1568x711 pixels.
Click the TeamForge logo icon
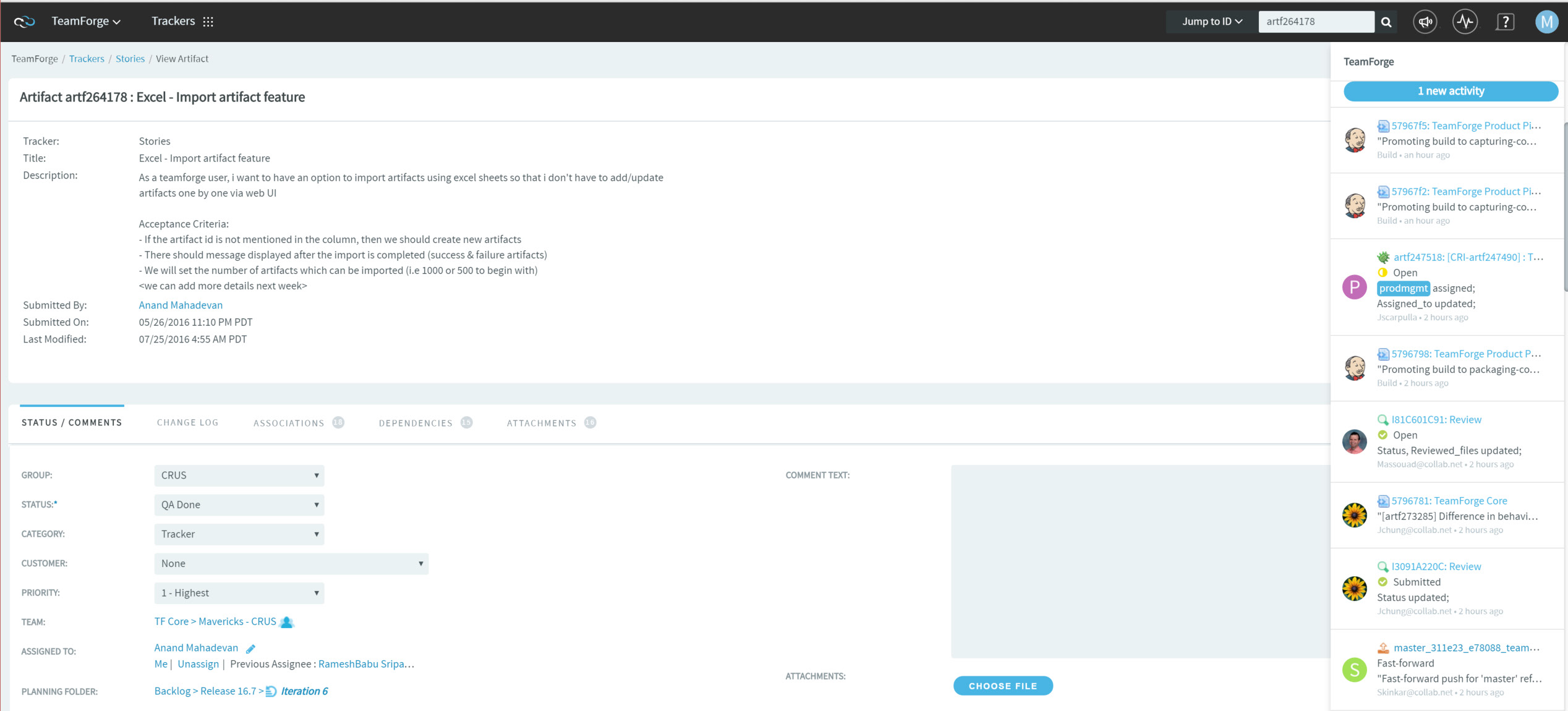point(25,22)
